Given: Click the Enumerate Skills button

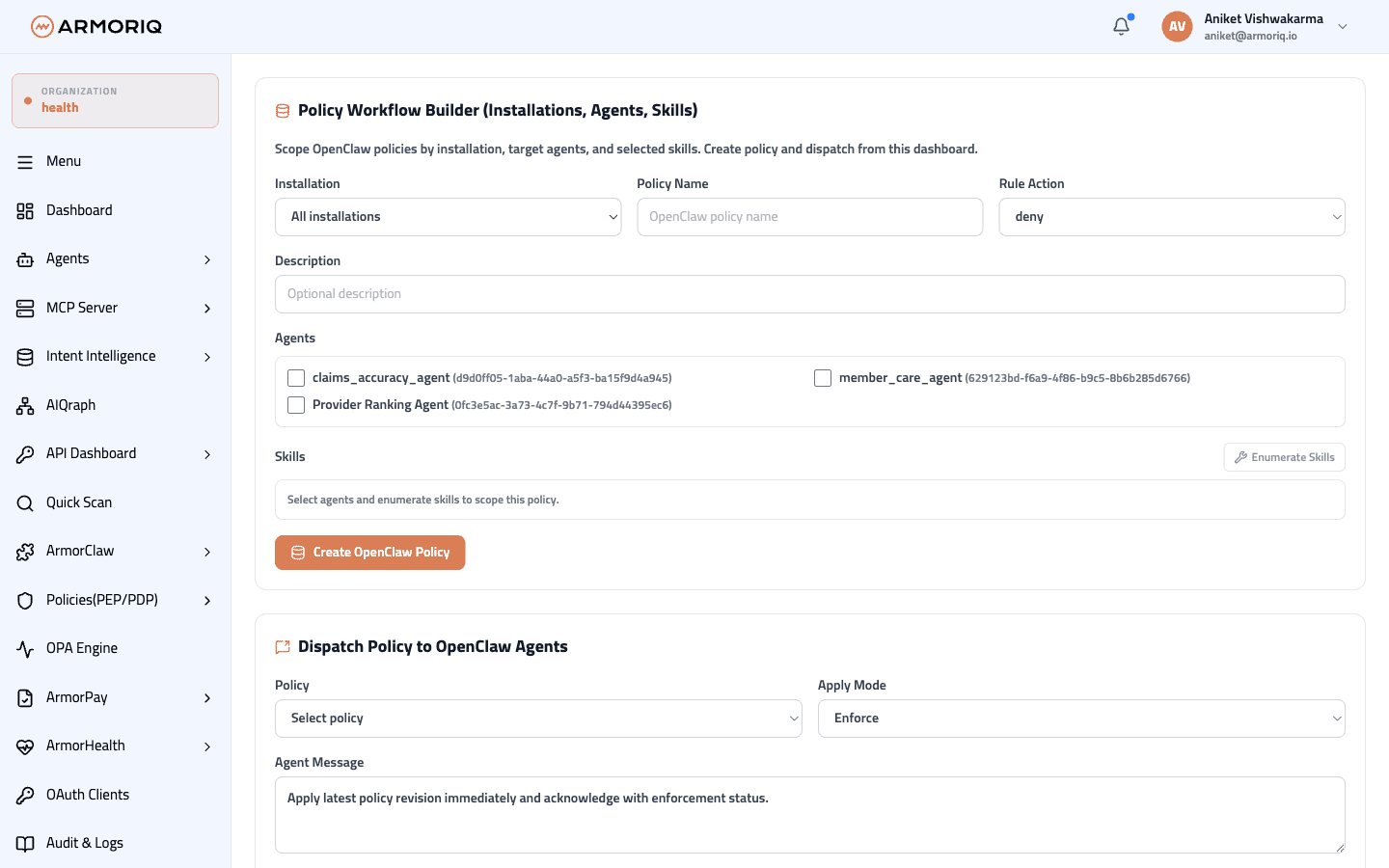Looking at the screenshot, I should [1284, 457].
